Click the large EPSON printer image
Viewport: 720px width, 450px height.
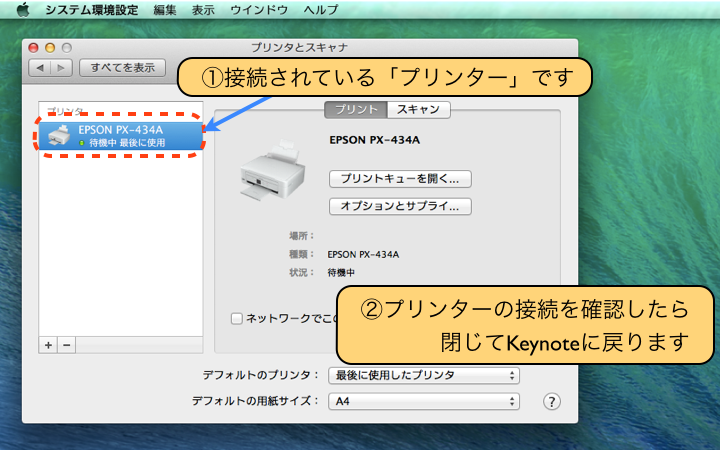click(x=272, y=170)
